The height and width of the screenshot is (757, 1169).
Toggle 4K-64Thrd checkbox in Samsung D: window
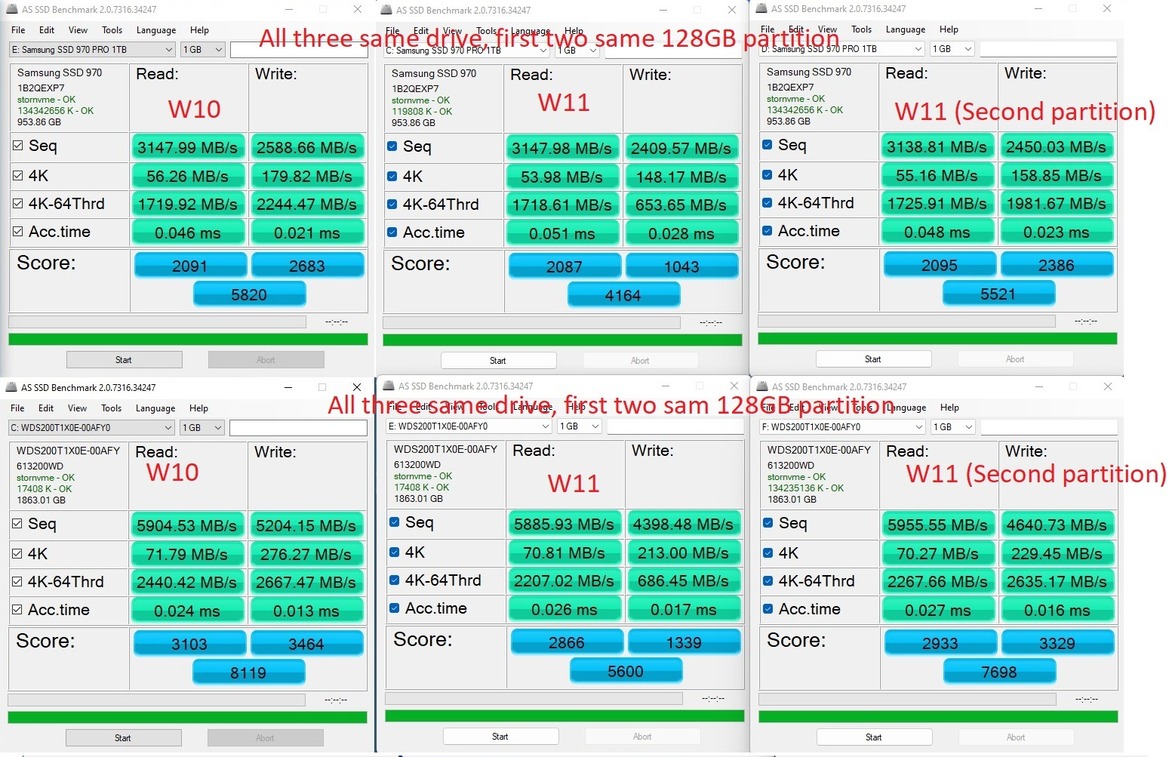pos(767,202)
